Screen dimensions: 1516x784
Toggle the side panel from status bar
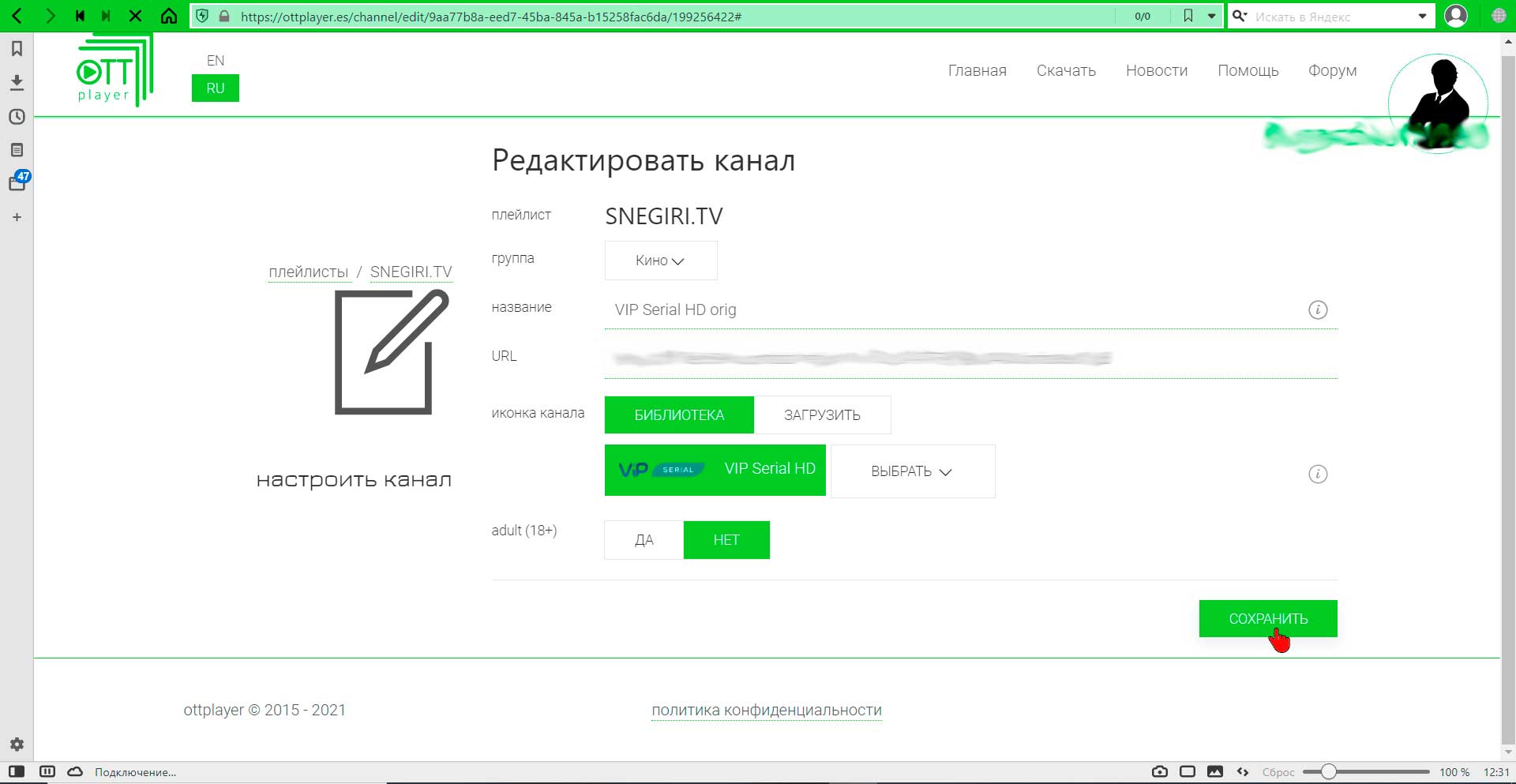(x=17, y=771)
